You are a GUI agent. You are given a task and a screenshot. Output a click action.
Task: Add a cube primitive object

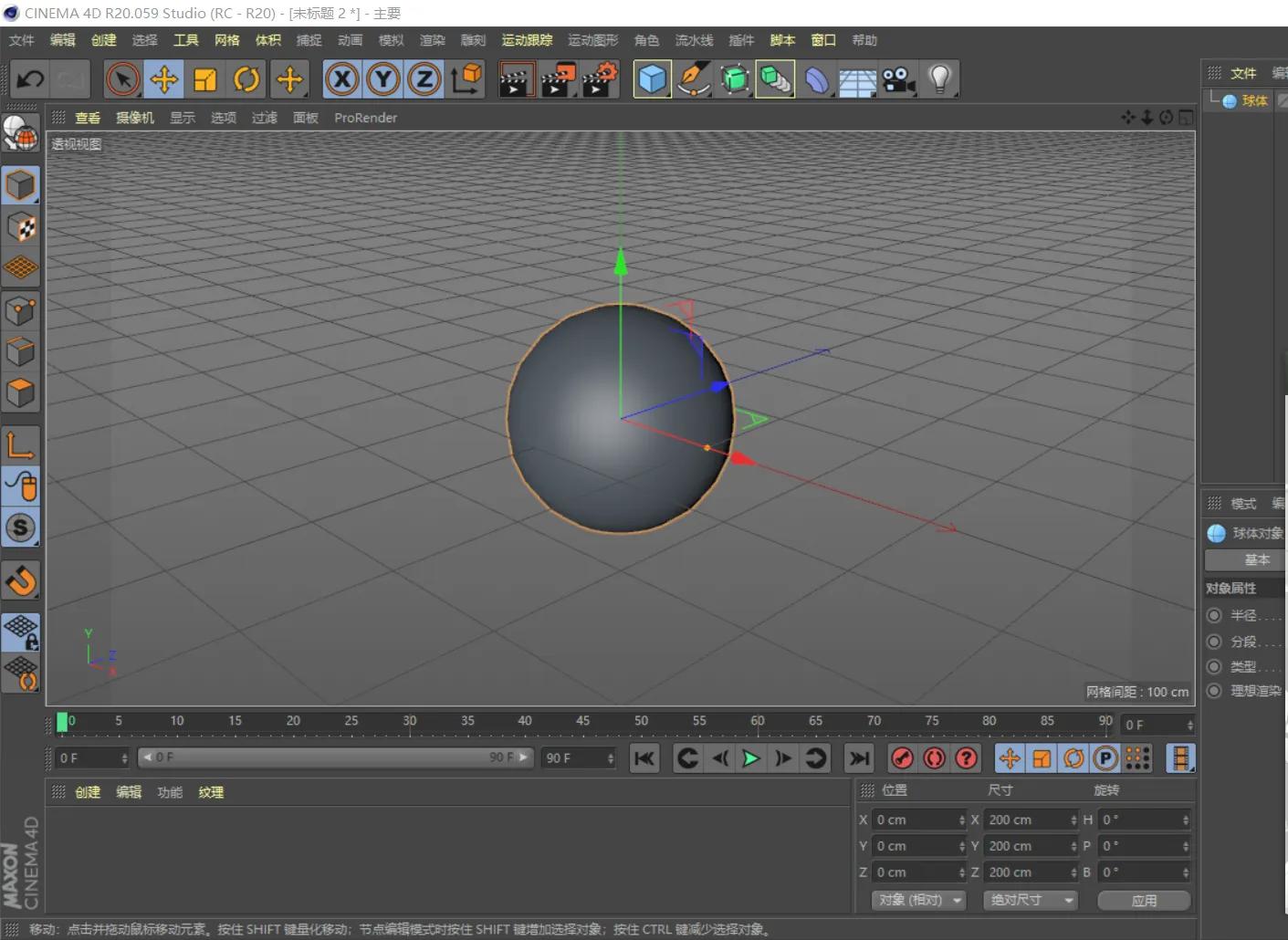point(652,79)
